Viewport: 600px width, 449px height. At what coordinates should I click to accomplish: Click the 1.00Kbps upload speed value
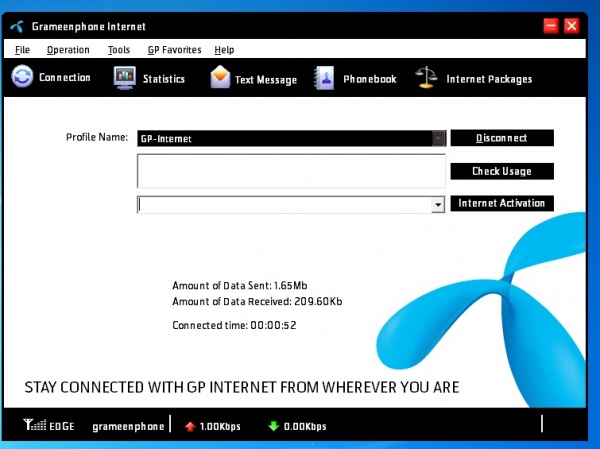[220, 426]
